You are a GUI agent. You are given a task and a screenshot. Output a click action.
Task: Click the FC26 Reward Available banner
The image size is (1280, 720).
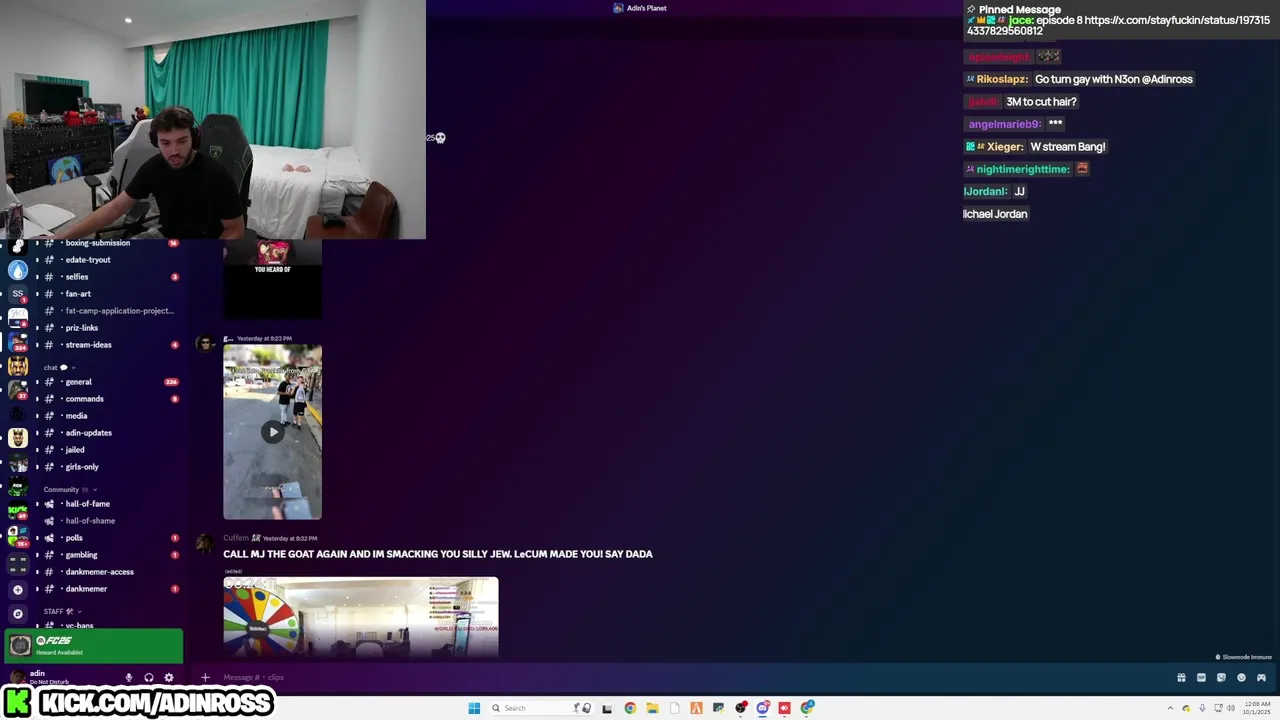click(94, 646)
